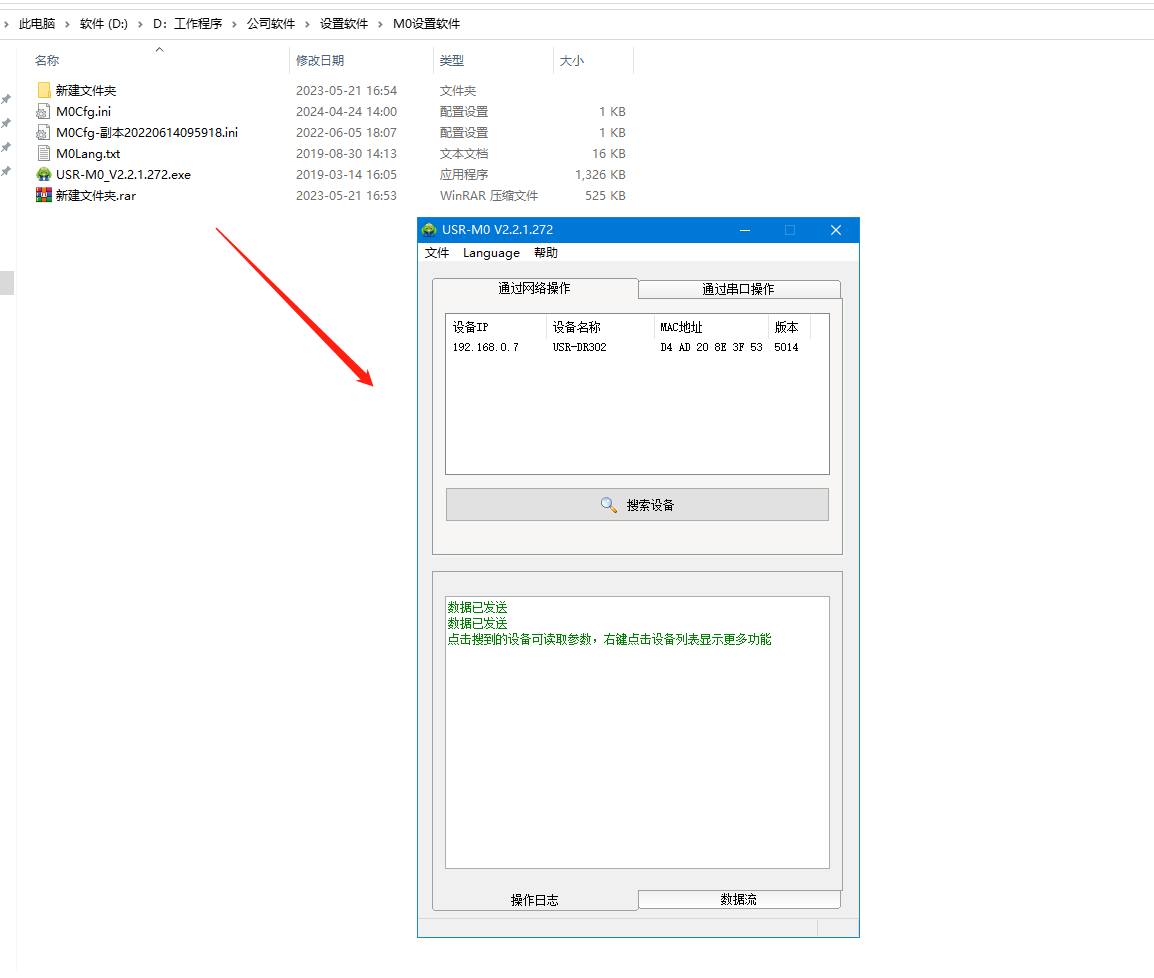Click the M0Cfg.ini file icon
The height and width of the screenshot is (978, 1154).
click(x=43, y=111)
